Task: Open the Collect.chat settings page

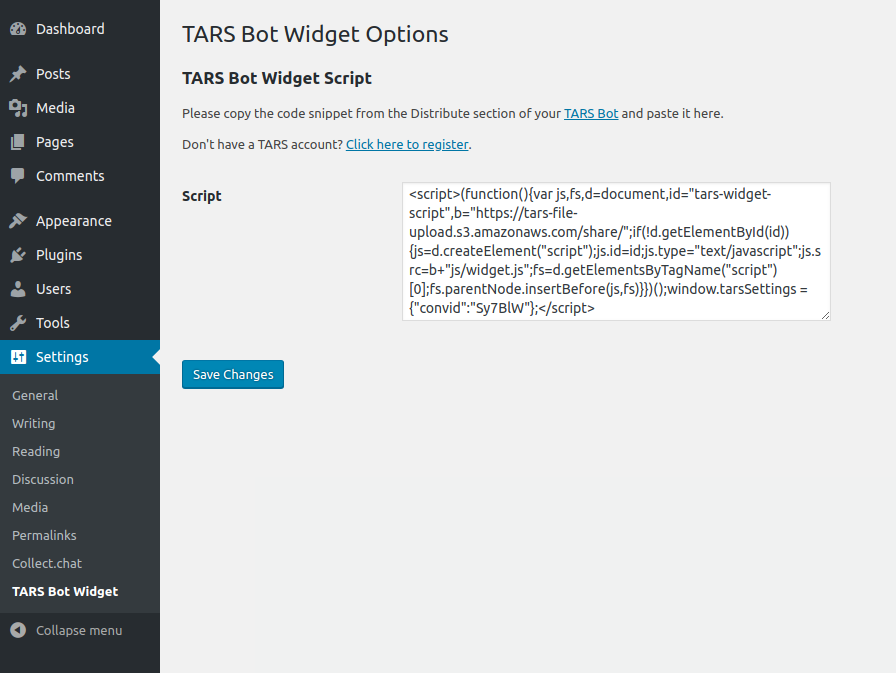Action: (47, 563)
